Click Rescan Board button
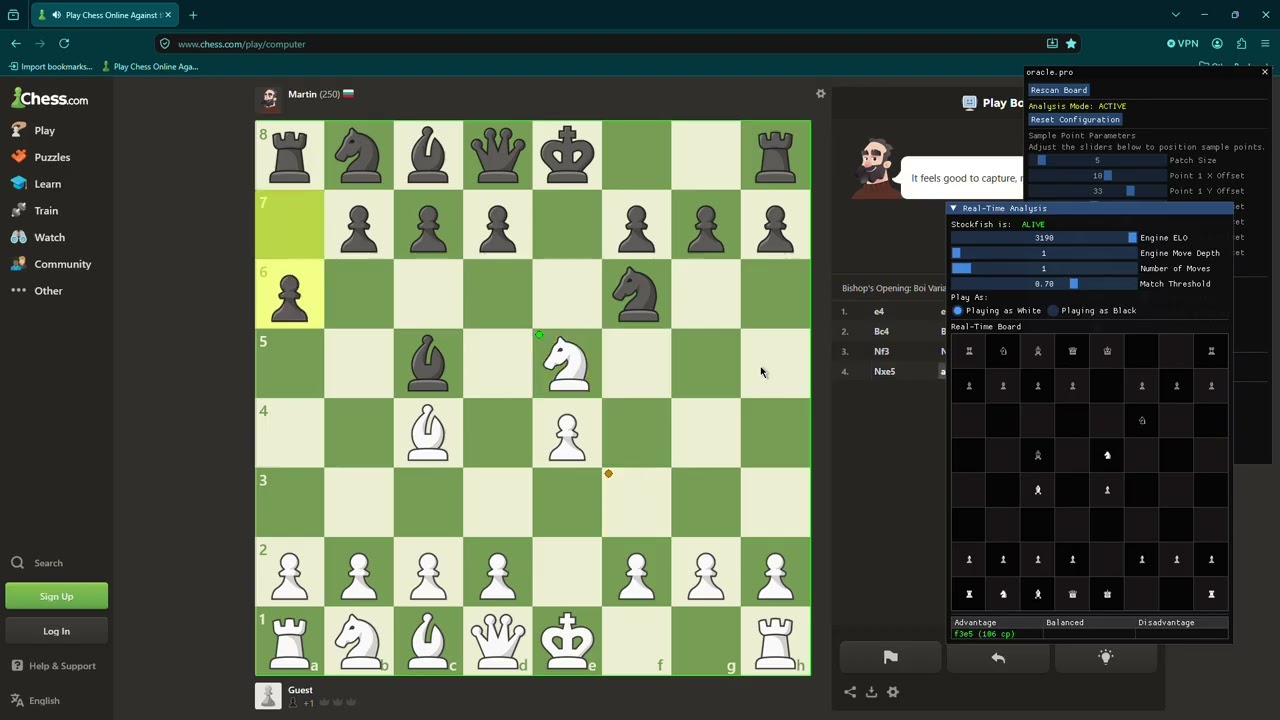Viewport: 1280px width, 720px height. coord(1058,90)
